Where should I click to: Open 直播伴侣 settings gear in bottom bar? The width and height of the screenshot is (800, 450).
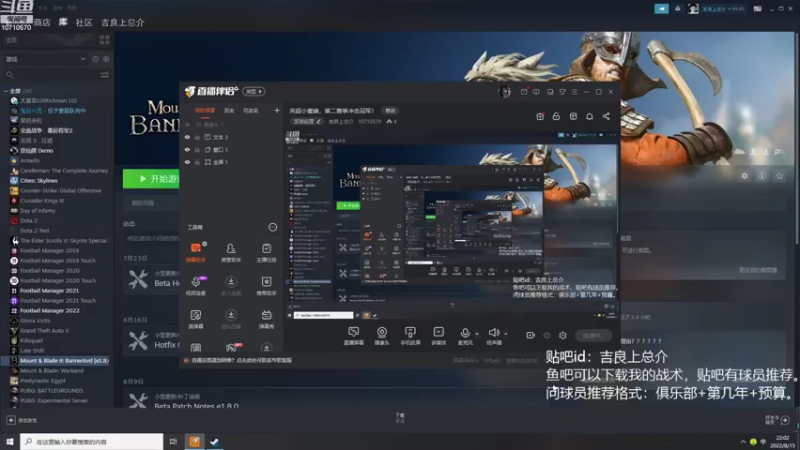(563, 335)
